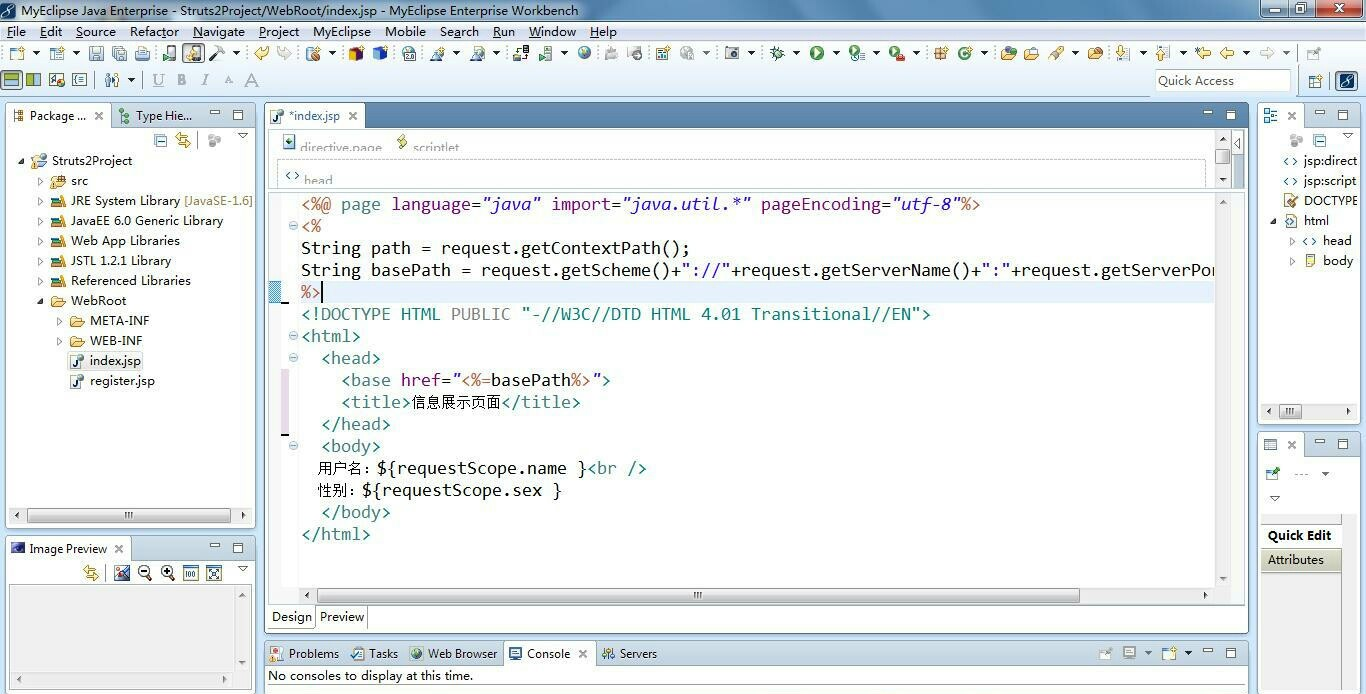Click the Print icon in toolbar
This screenshot has width=1366, height=694.
(x=142, y=53)
